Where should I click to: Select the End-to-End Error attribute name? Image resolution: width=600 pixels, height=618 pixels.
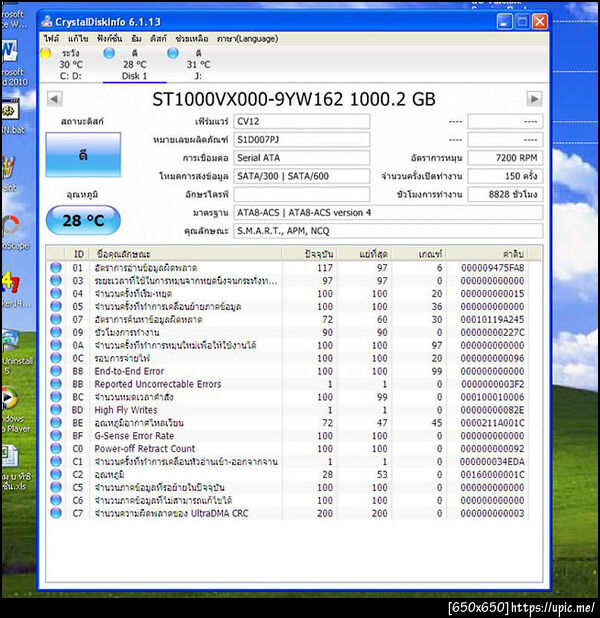(x=129, y=371)
